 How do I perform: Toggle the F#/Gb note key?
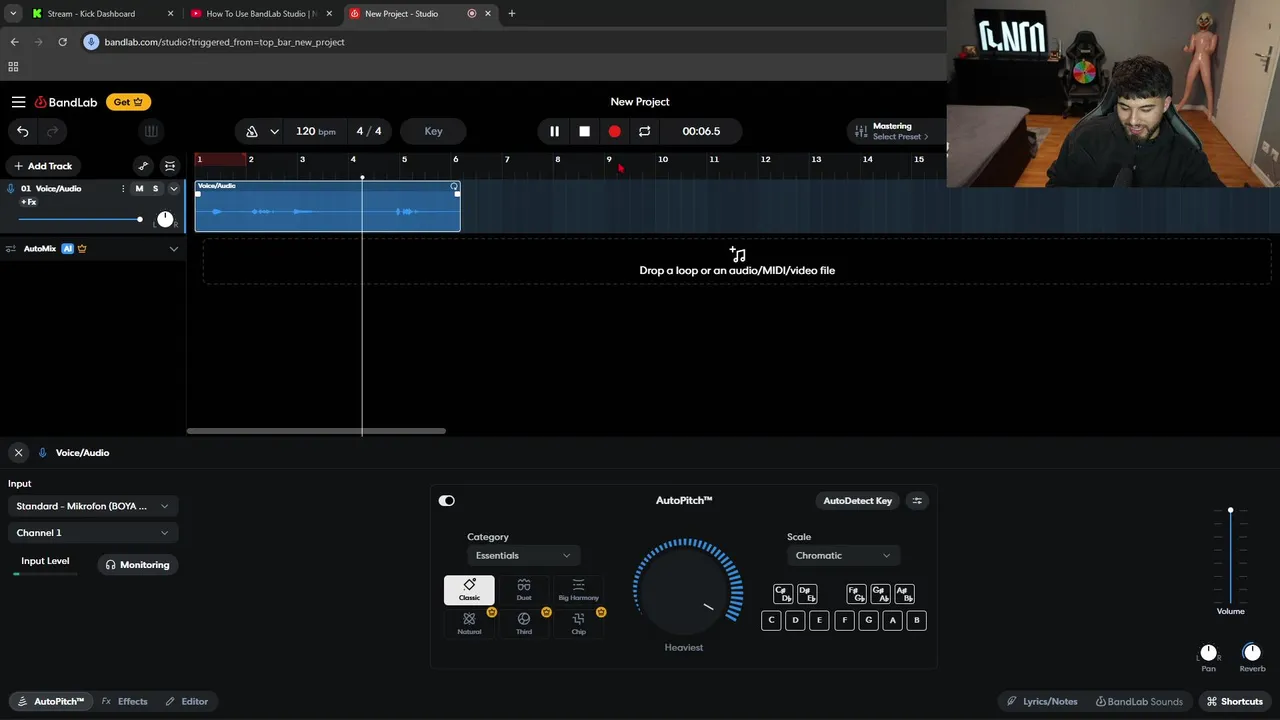856,594
